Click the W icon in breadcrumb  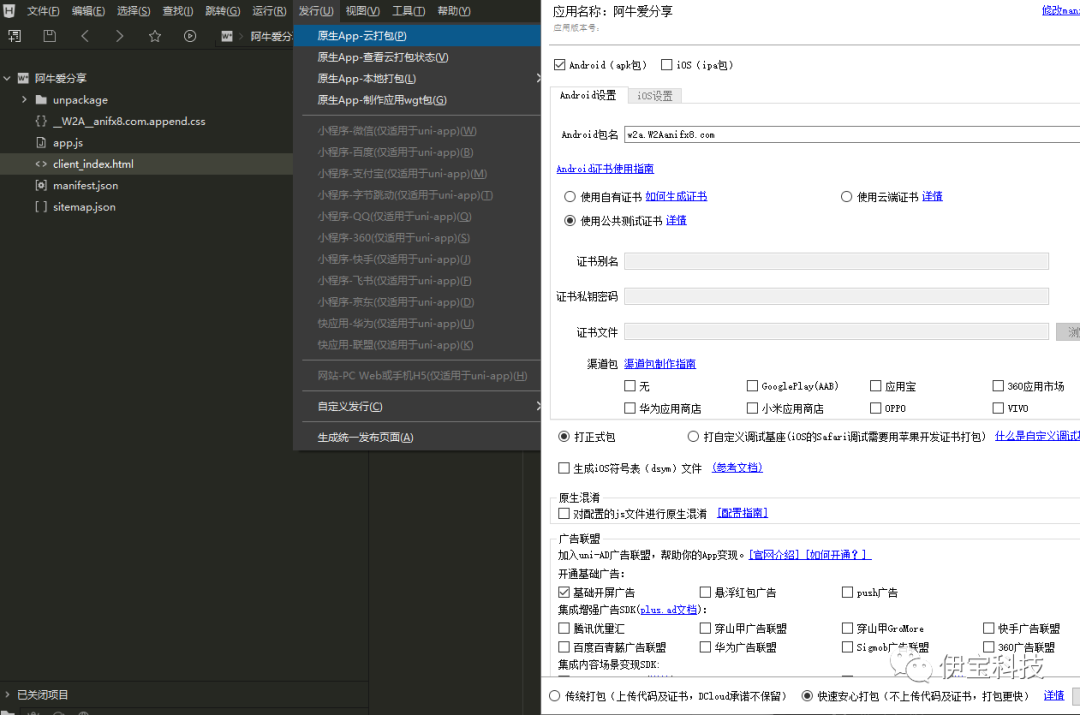227,37
